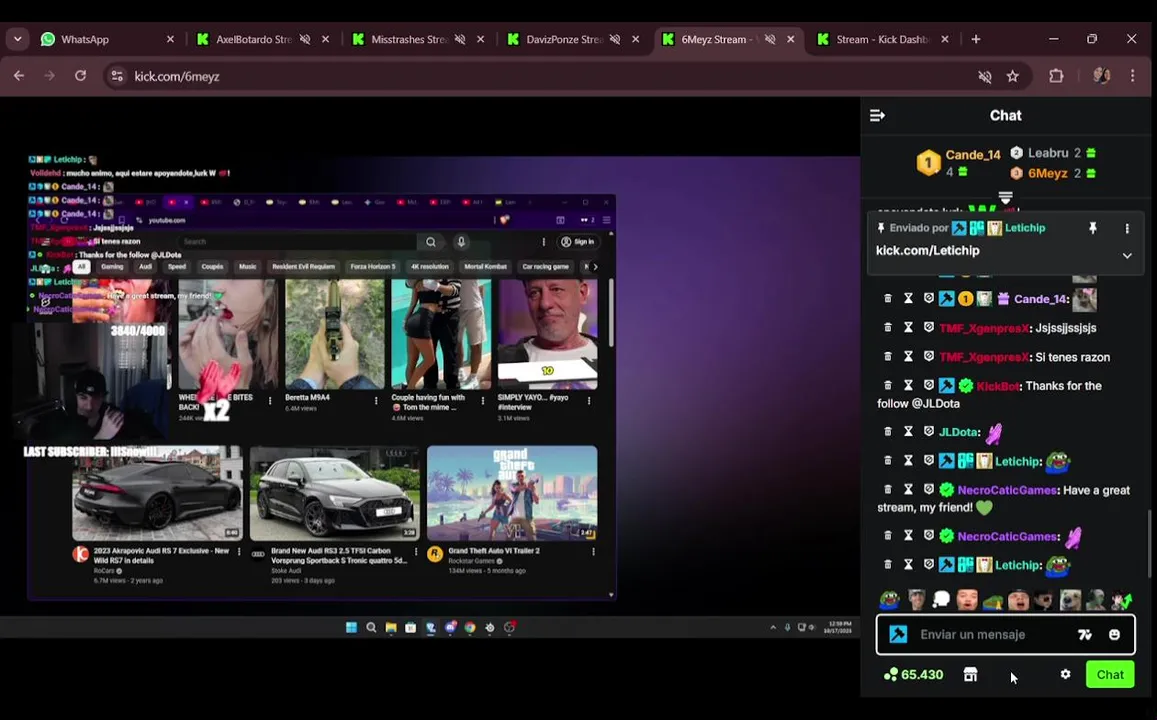
Task: Open the Chrome profile avatar
Action: click(x=1102, y=76)
